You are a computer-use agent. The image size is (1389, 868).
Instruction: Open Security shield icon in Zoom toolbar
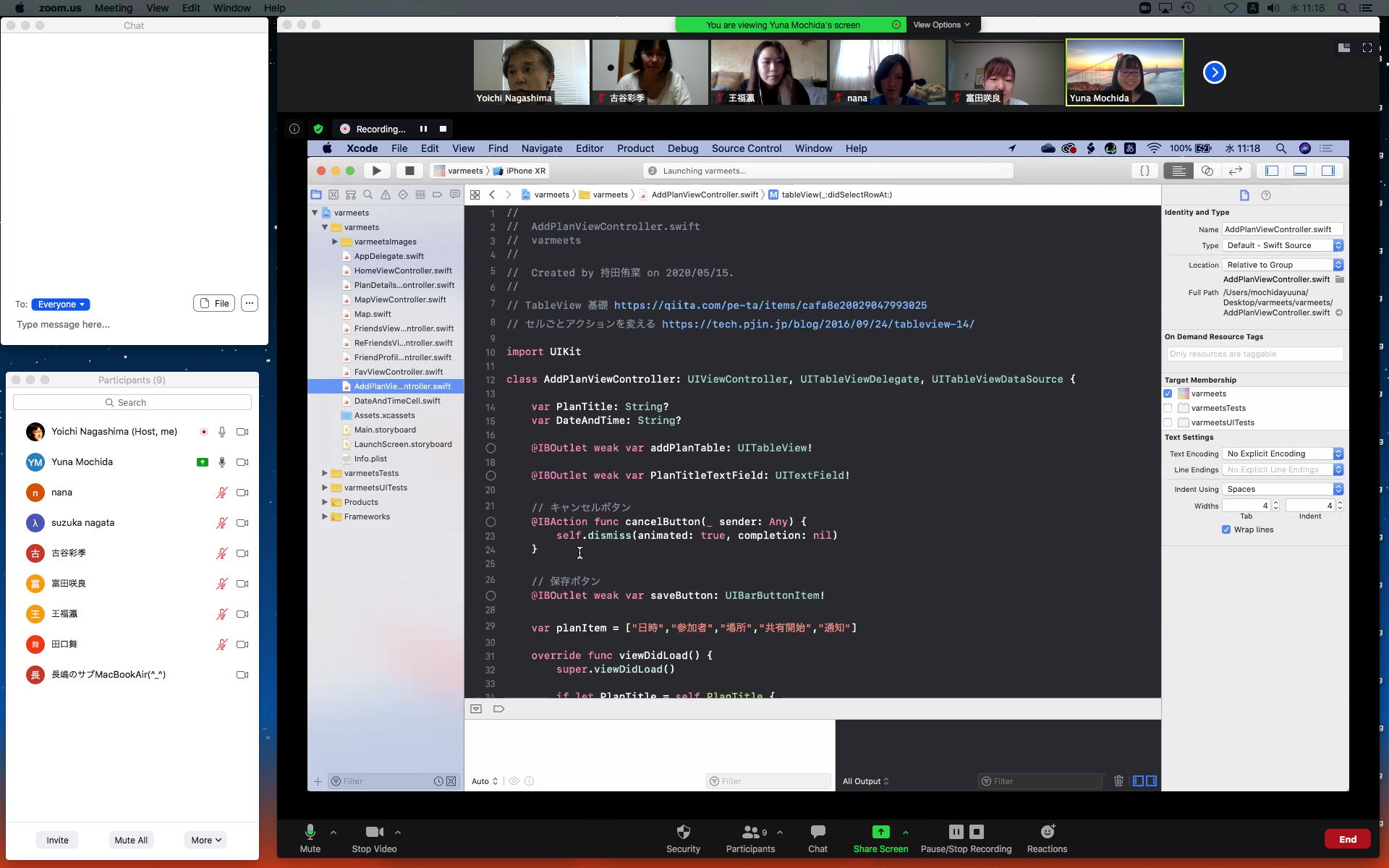point(683,832)
